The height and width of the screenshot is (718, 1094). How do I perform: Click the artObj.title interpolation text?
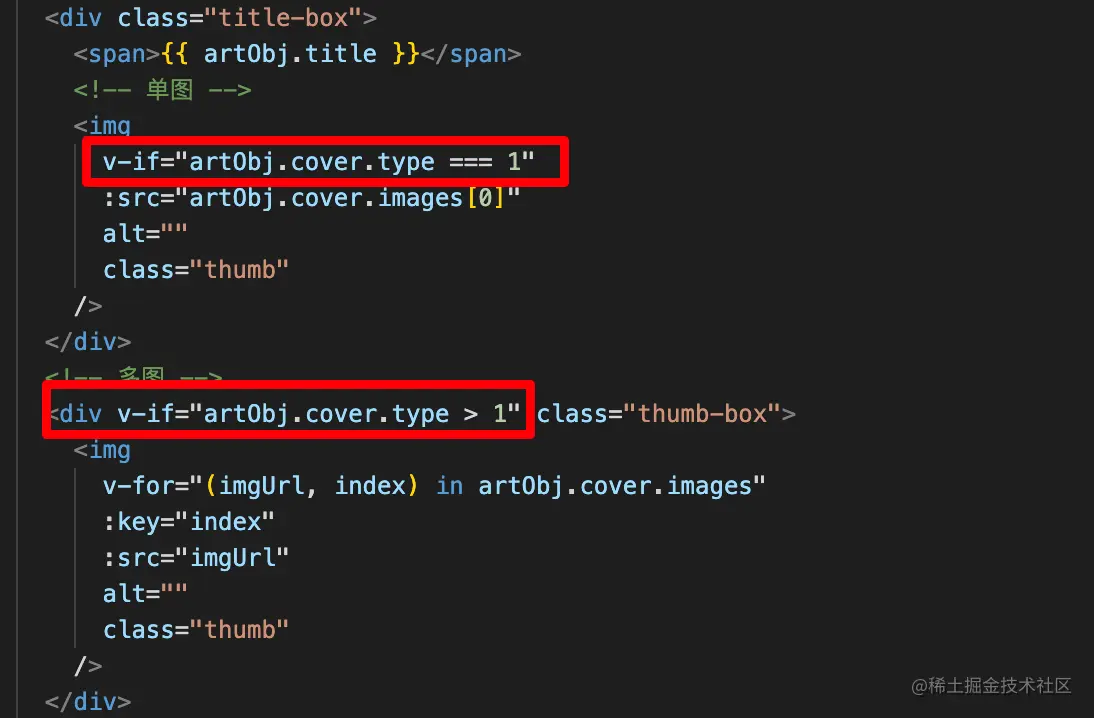(290, 54)
